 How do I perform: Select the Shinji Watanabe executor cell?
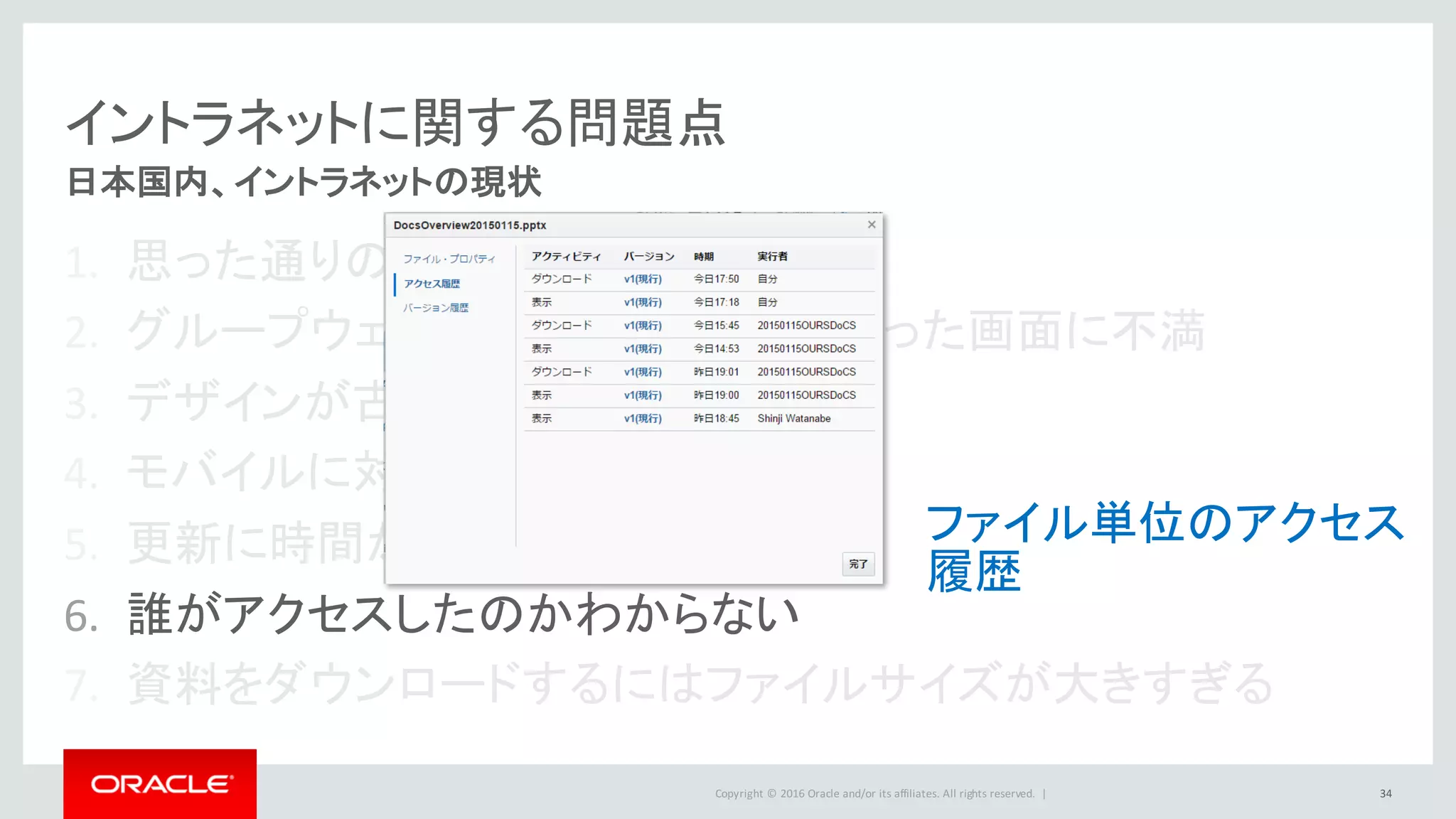[x=794, y=419]
